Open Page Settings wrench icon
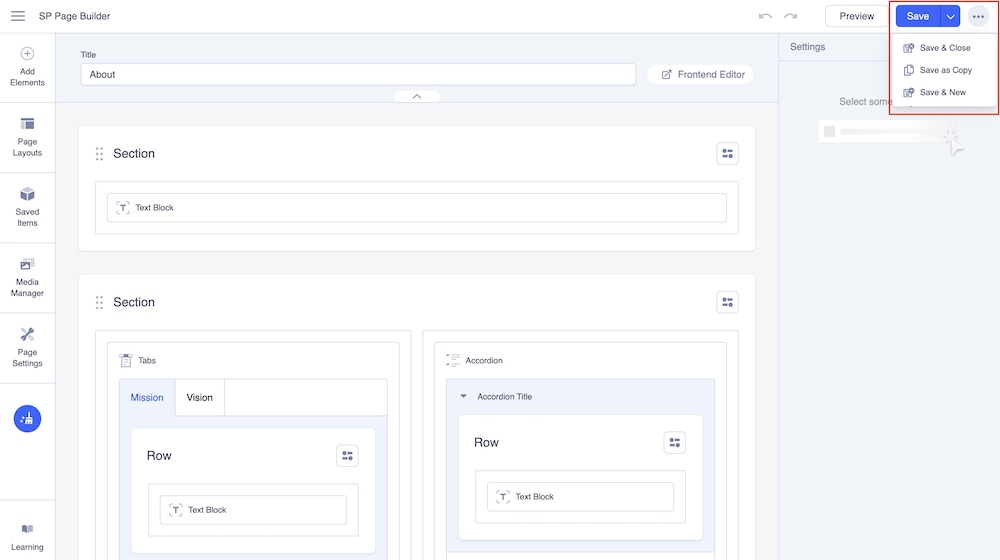 [27, 335]
